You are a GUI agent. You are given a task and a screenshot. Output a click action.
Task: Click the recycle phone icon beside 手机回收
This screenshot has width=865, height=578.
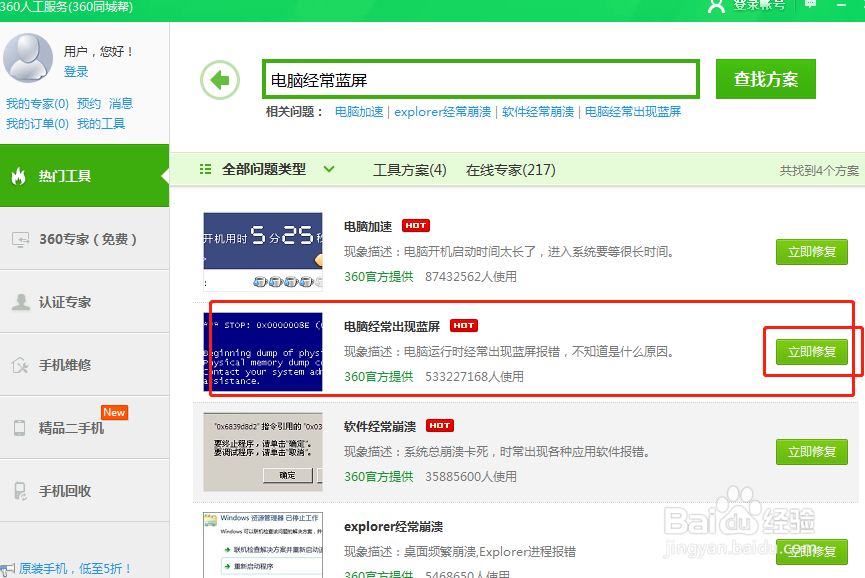(20, 491)
